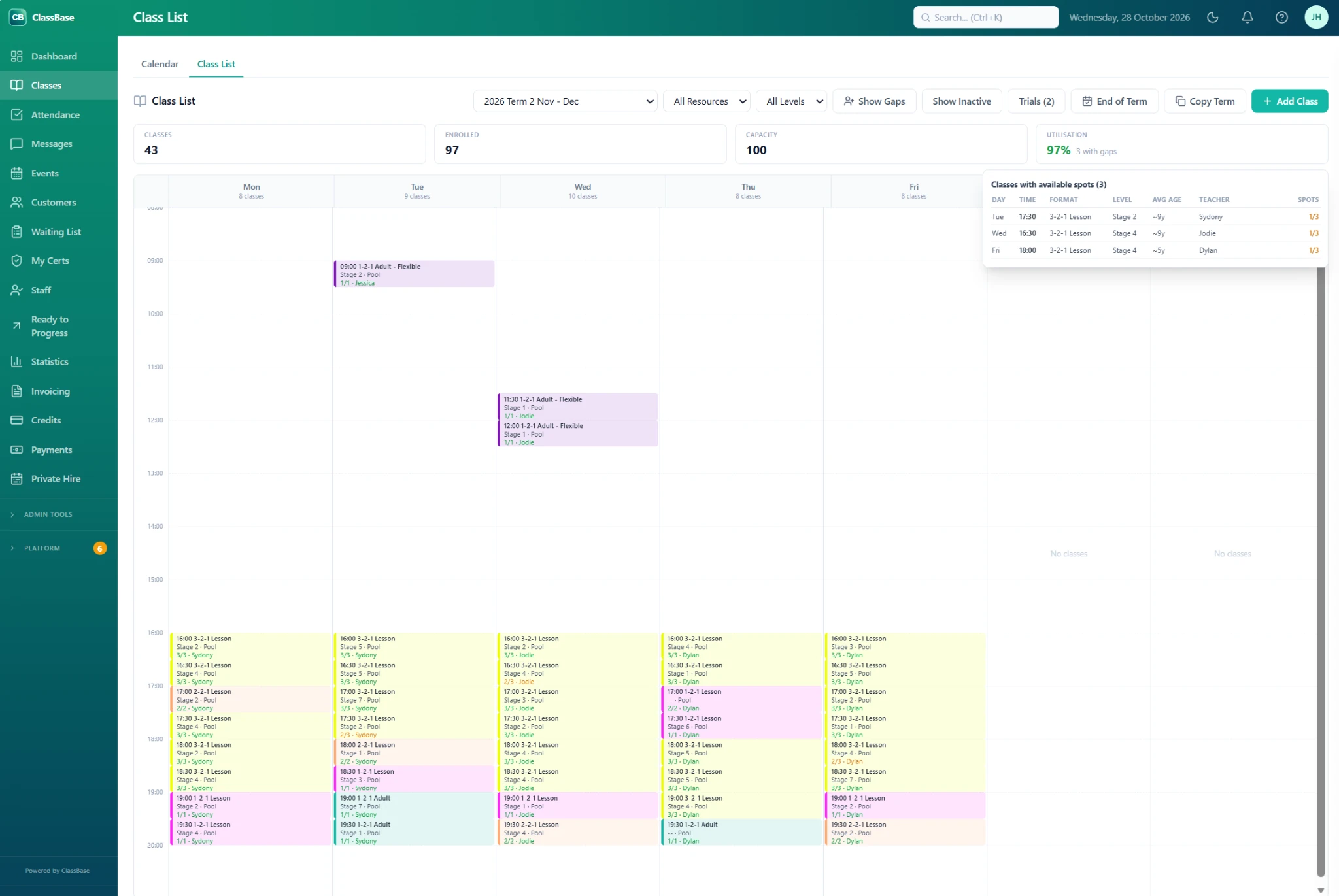Viewport: 1339px width, 896px height.
Task: Open My Certs shield icon
Action: (17, 261)
